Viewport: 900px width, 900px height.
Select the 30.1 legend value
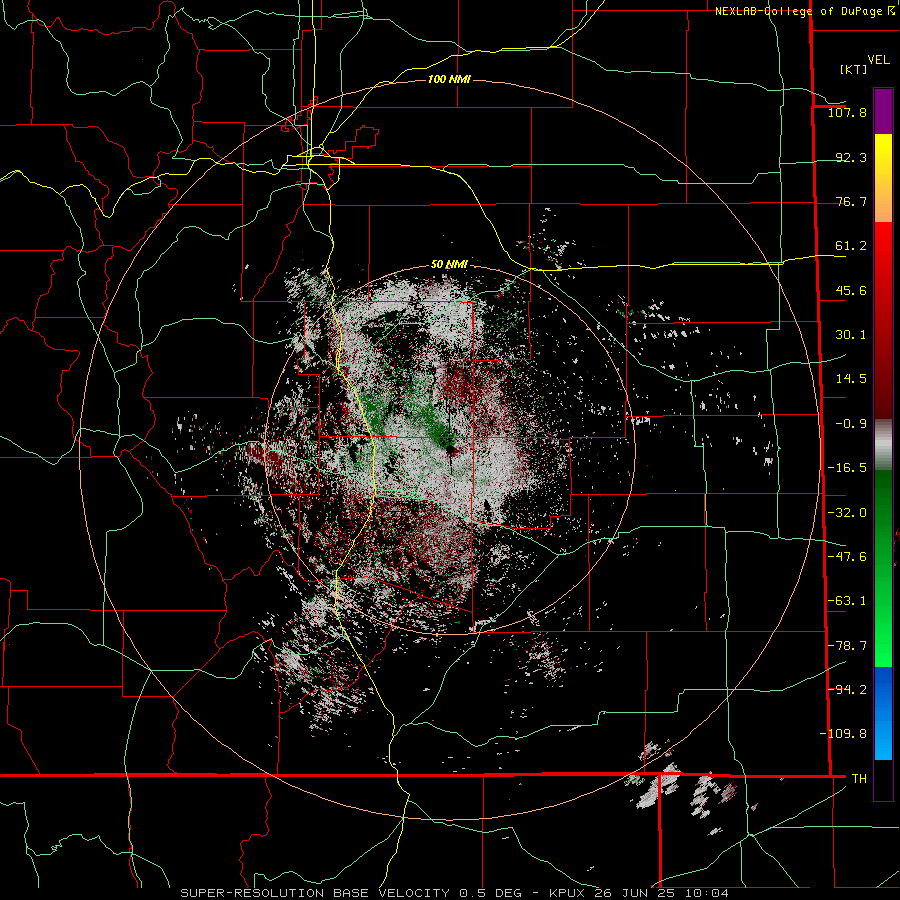click(x=851, y=335)
